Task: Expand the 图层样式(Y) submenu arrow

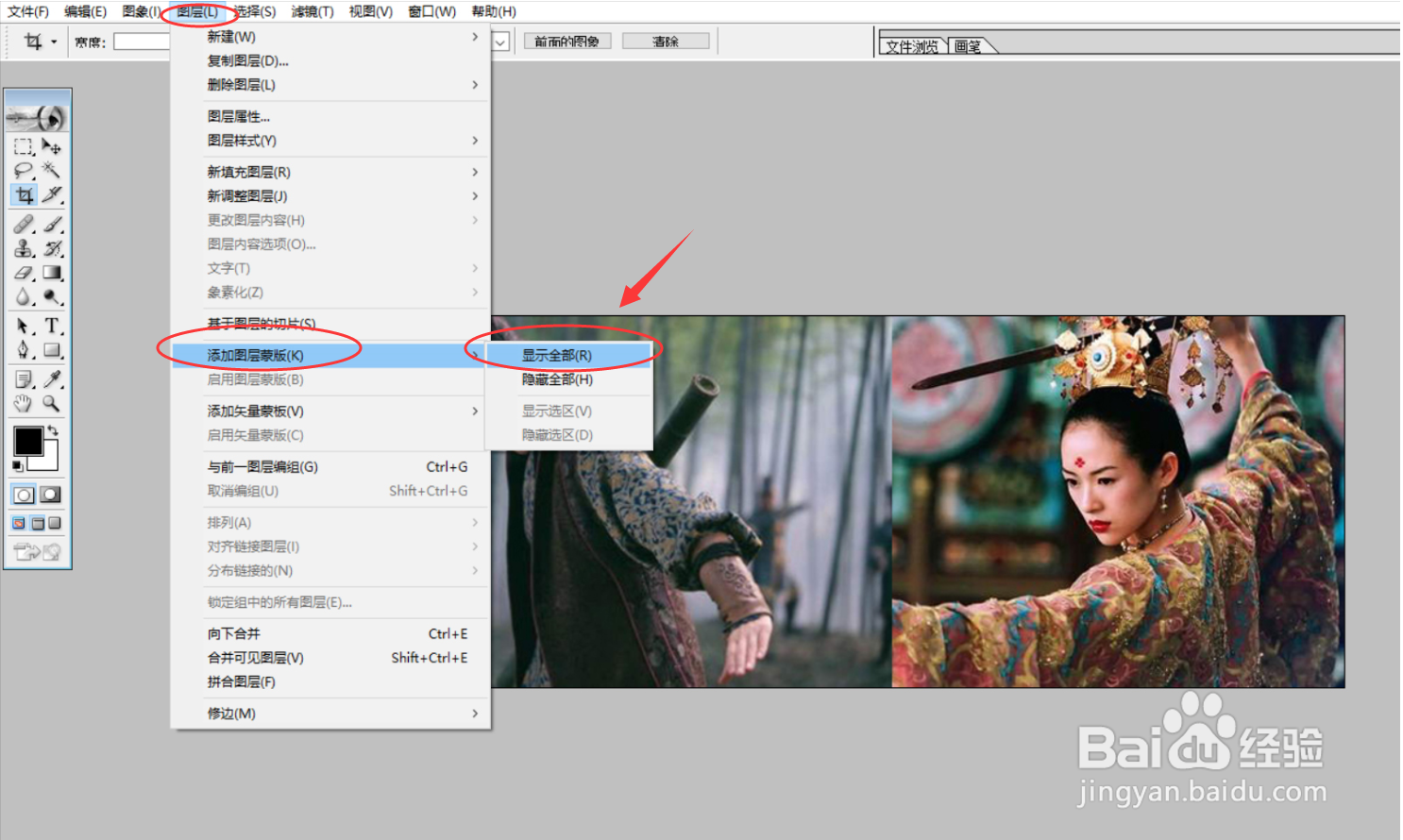Action: [x=475, y=141]
